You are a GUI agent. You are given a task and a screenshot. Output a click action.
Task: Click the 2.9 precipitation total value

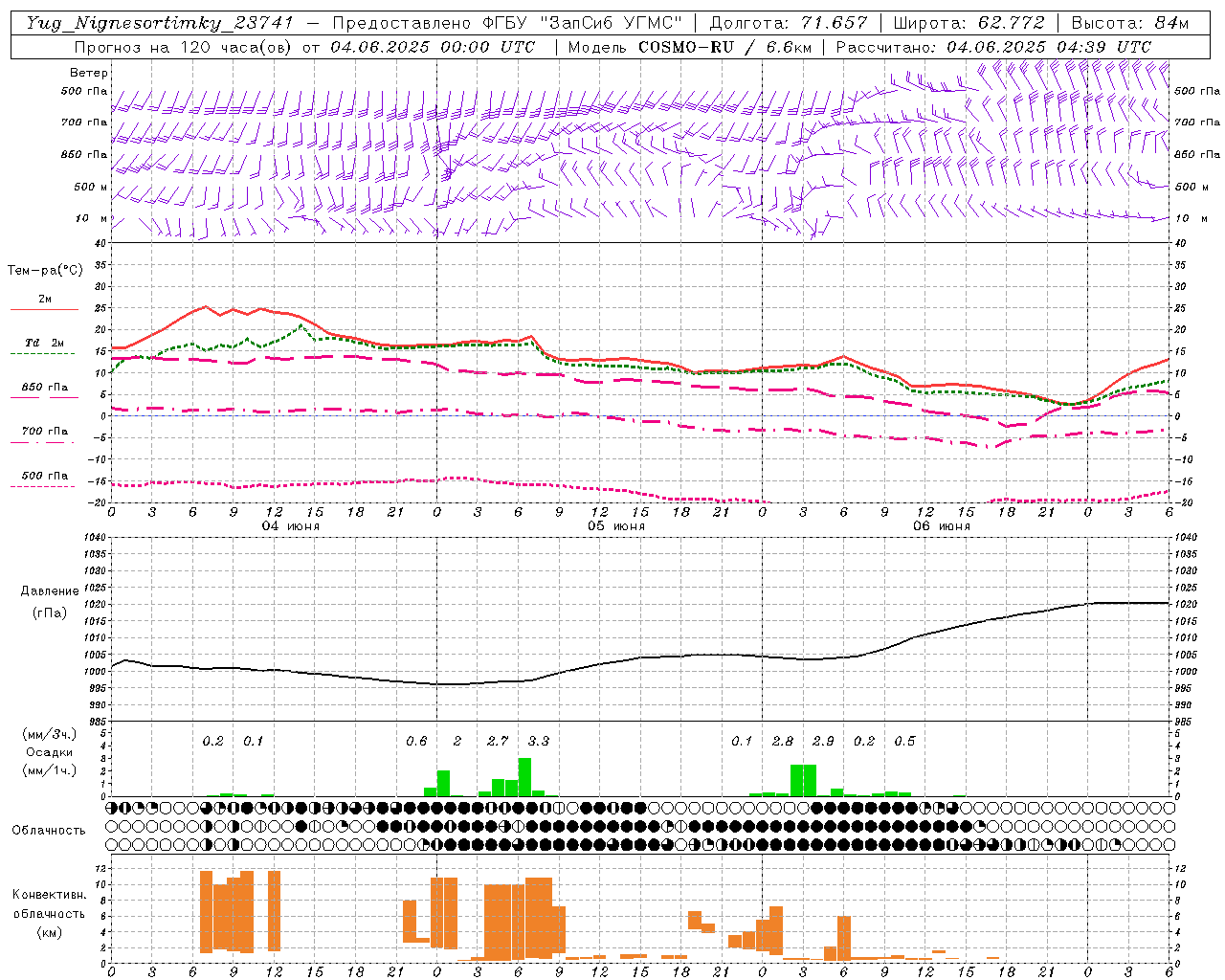coord(823,742)
